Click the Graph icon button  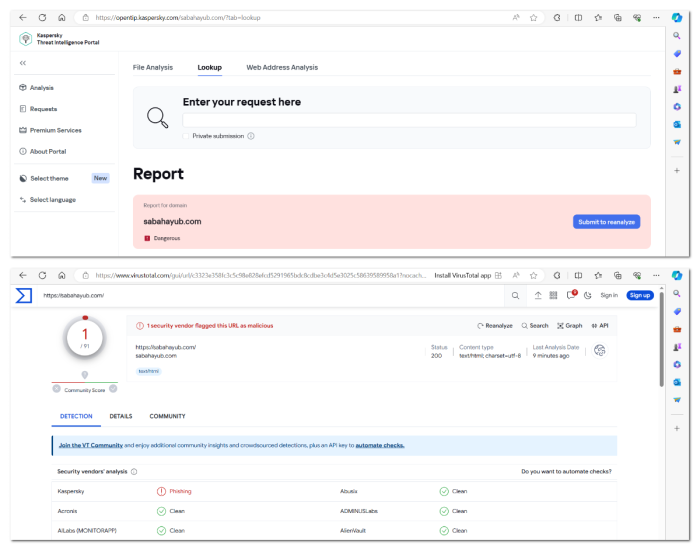pos(569,325)
